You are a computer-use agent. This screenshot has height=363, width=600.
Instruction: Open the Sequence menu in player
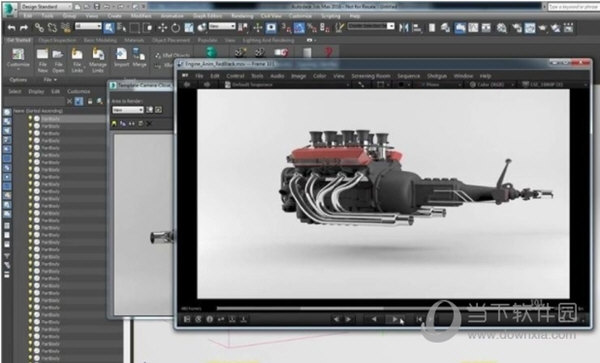(x=408, y=76)
